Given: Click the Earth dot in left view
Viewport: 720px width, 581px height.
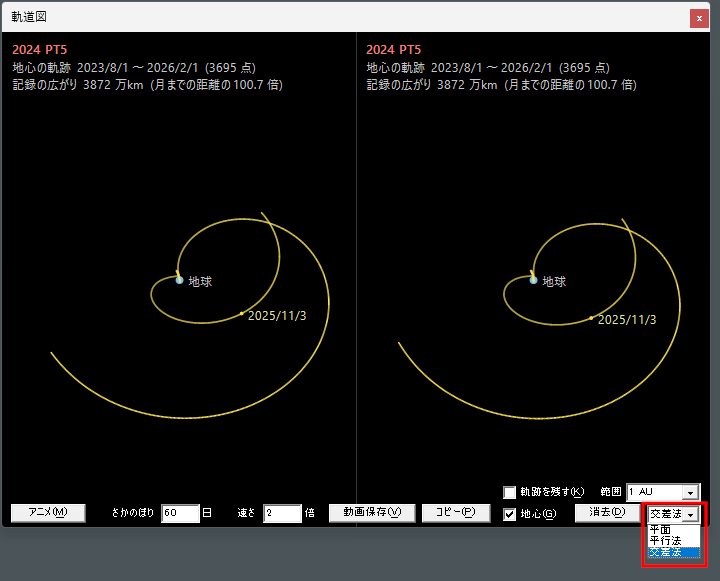Looking at the screenshot, I should point(180,280).
